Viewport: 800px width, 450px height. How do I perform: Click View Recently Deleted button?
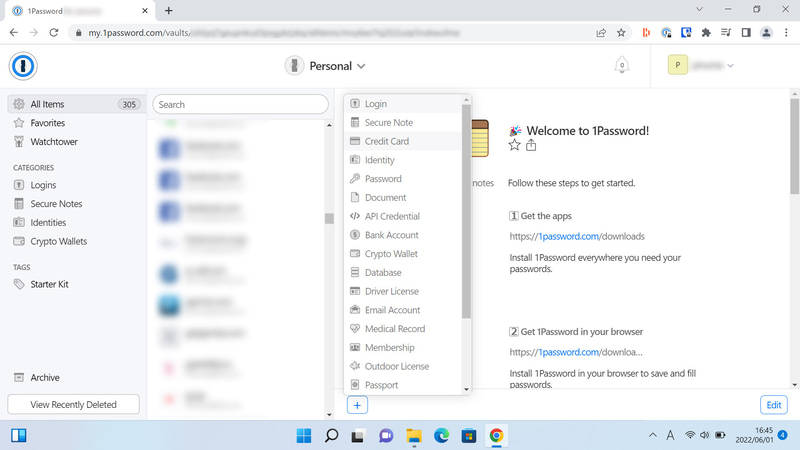73,405
